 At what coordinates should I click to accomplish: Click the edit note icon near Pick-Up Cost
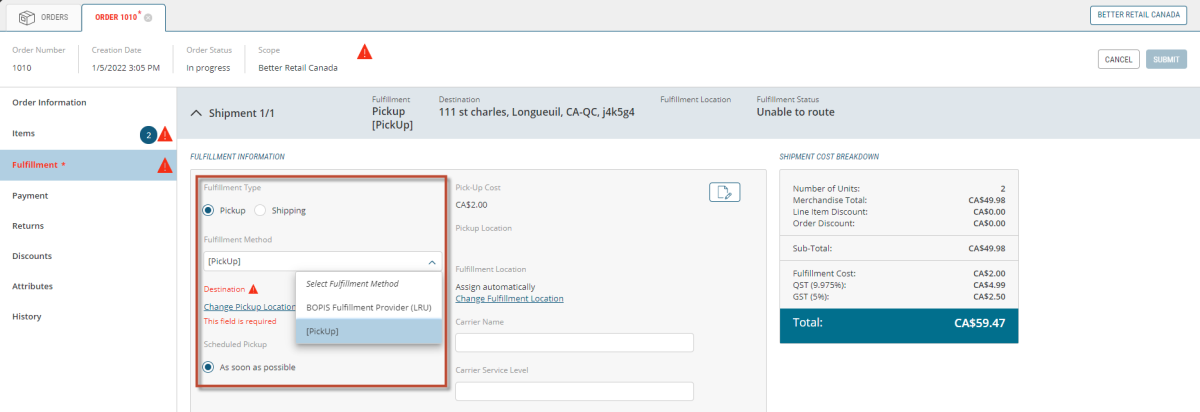[x=724, y=192]
